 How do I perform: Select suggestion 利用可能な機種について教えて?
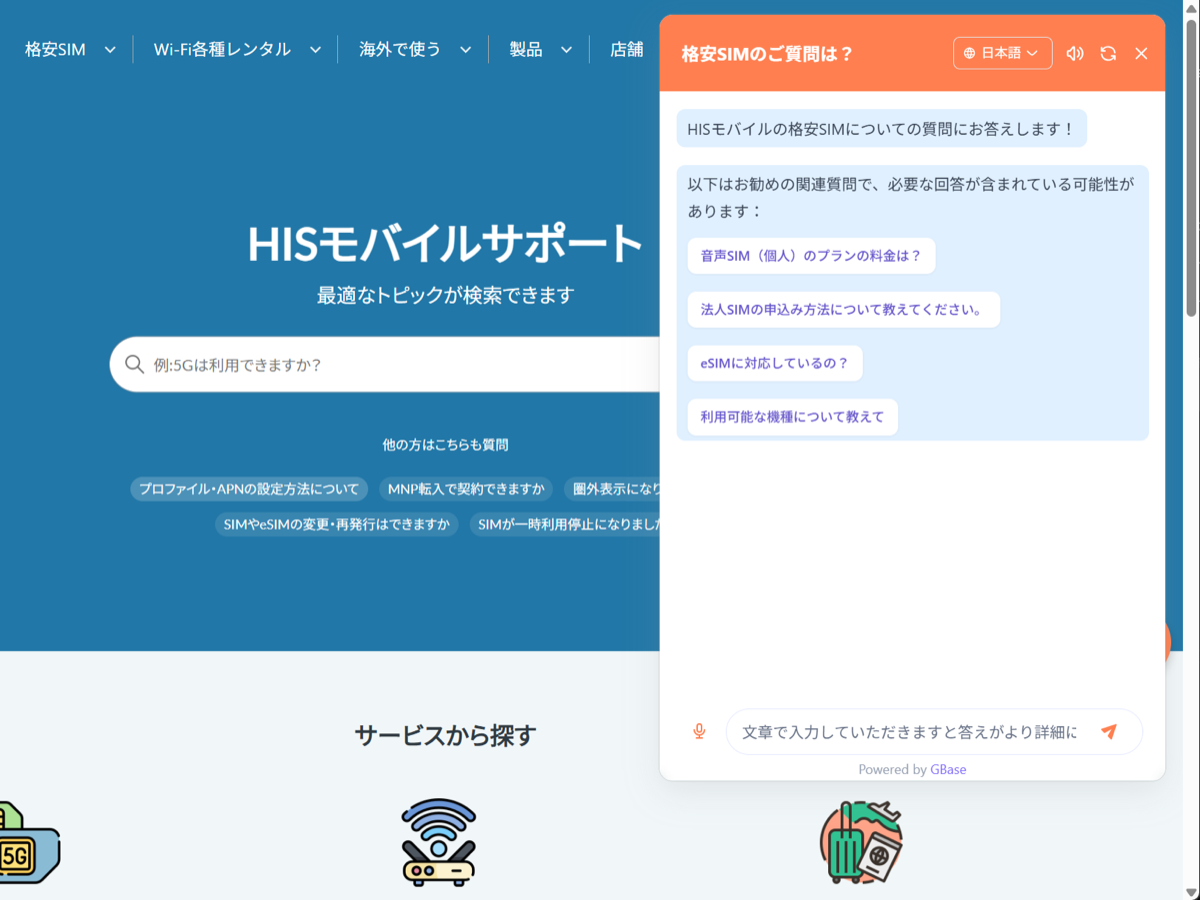(x=792, y=417)
